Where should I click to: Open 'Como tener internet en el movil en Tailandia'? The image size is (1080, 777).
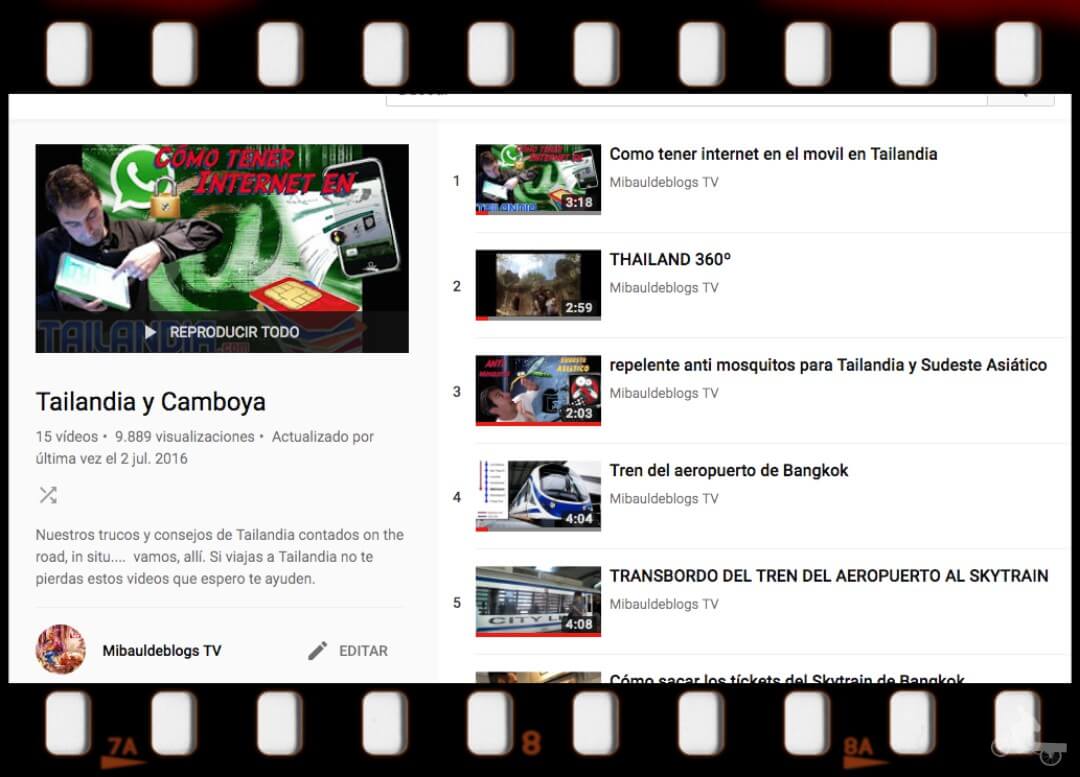[x=773, y=154]
